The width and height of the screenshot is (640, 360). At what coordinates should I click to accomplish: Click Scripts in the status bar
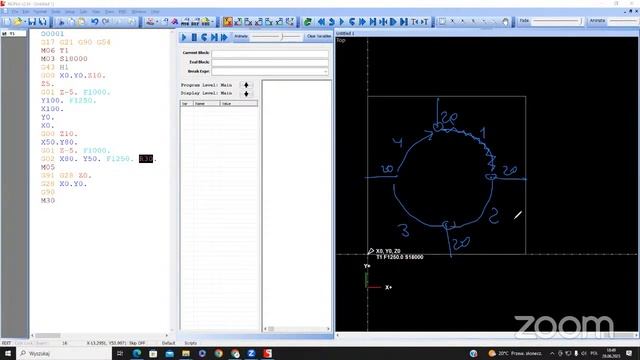(191, 343)
